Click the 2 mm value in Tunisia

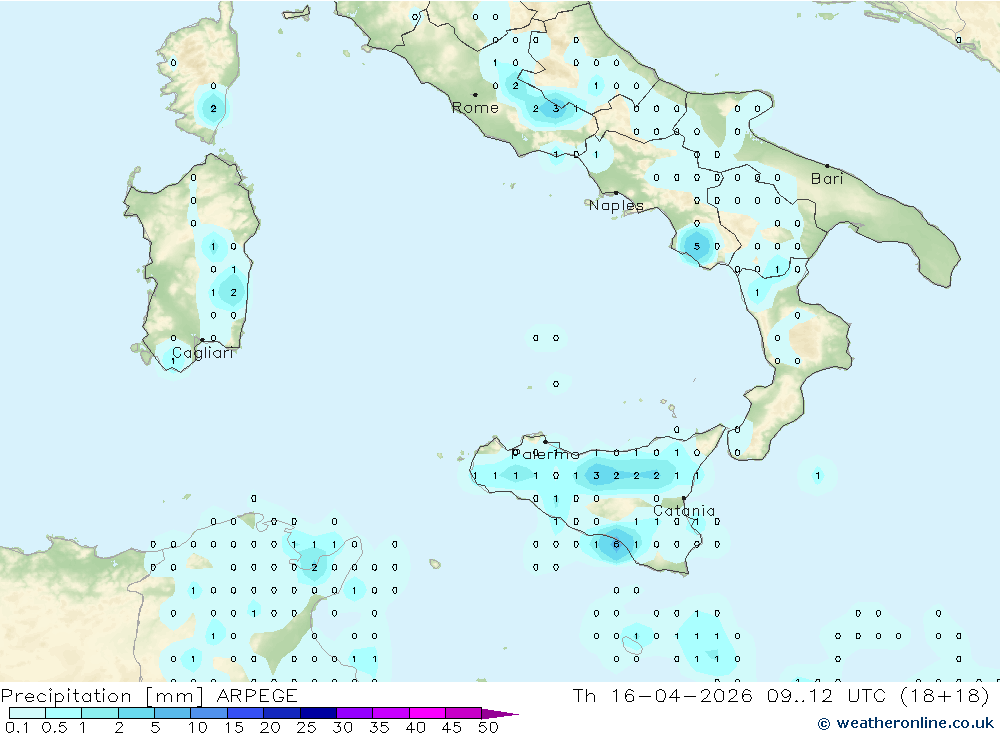tap(314, 567)
